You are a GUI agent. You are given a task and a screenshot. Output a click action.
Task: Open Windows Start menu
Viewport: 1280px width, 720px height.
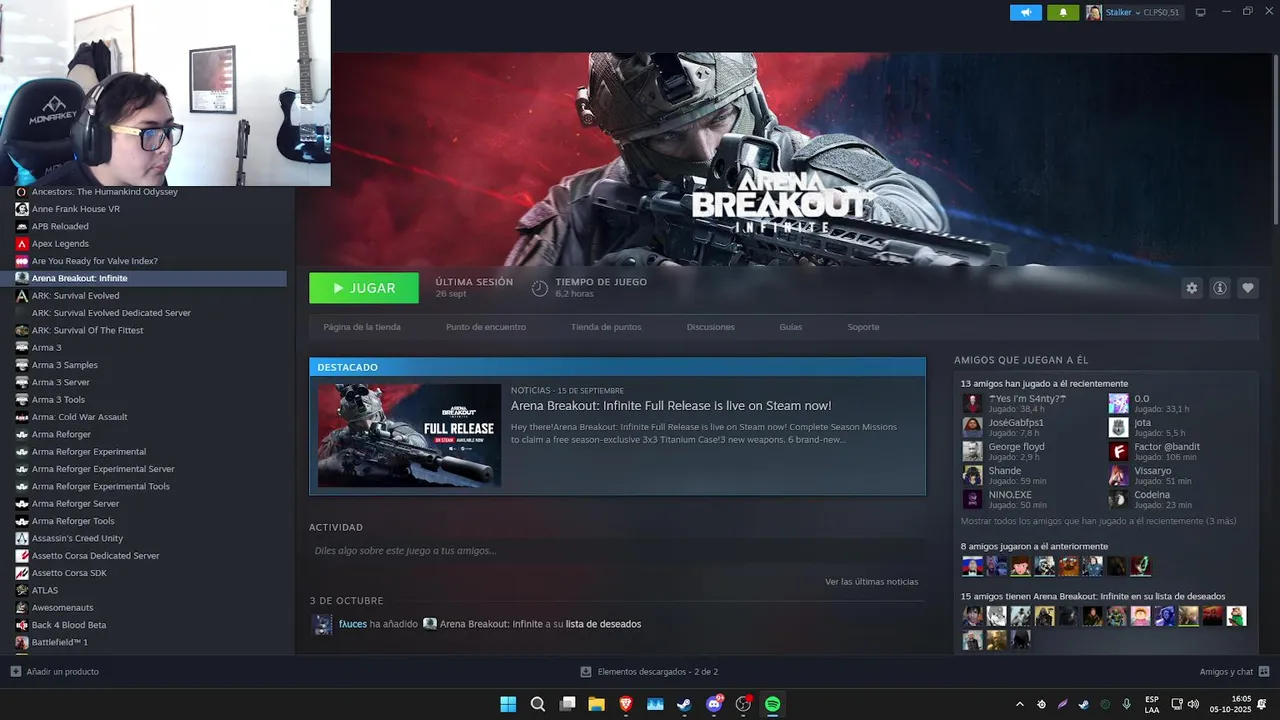tap(508, 704)
